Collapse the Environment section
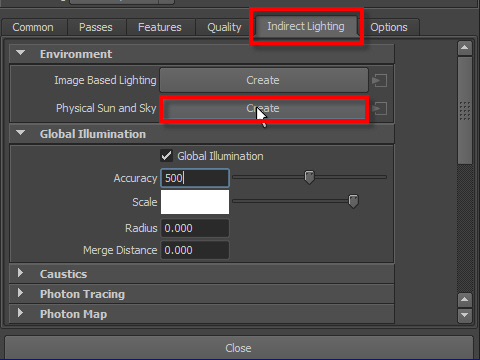The height and width of the screenshot is (360, 480). coord(21,53)
